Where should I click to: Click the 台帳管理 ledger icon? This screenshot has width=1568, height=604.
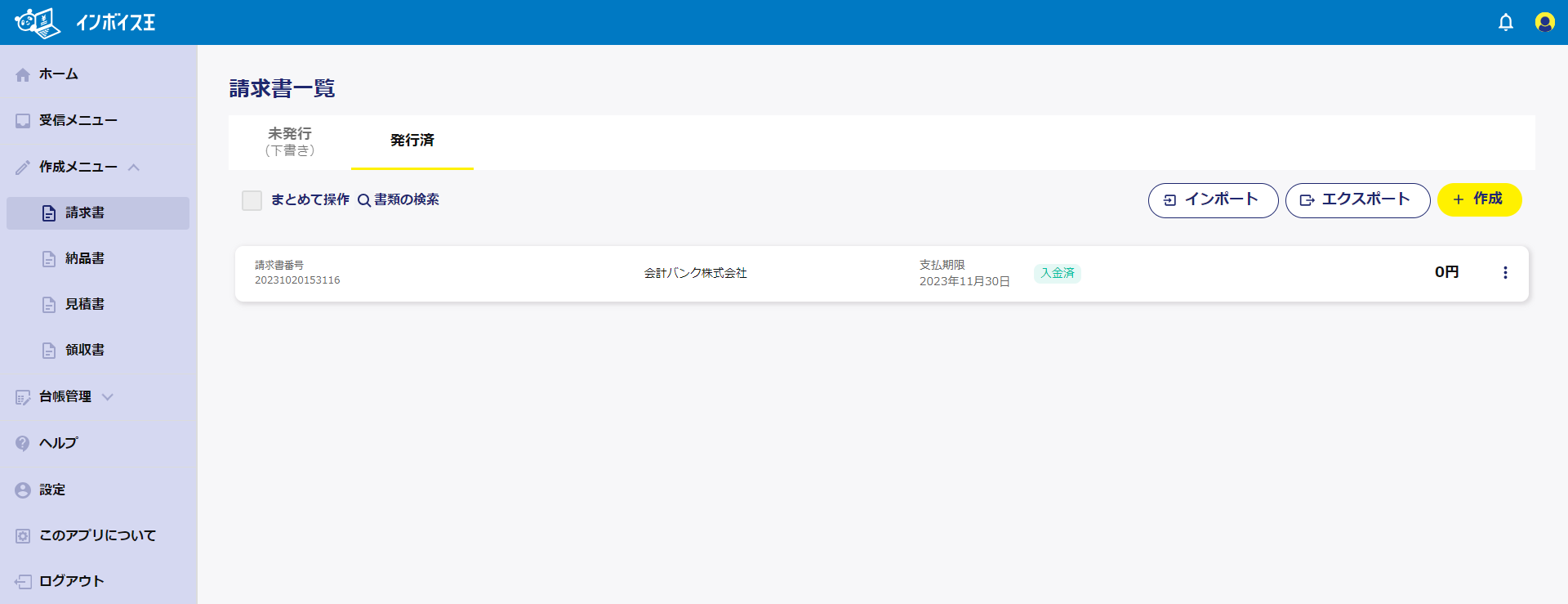(x=23, y=397)
